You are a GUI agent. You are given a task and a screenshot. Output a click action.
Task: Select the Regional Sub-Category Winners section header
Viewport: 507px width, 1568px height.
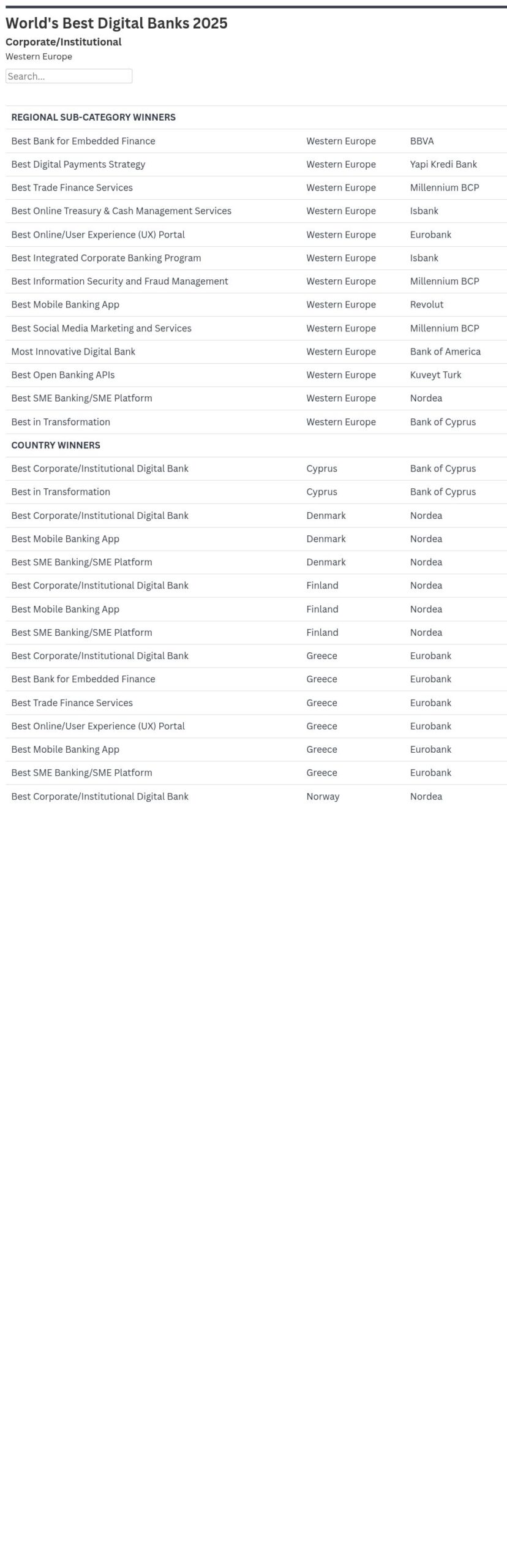(93, 117)
